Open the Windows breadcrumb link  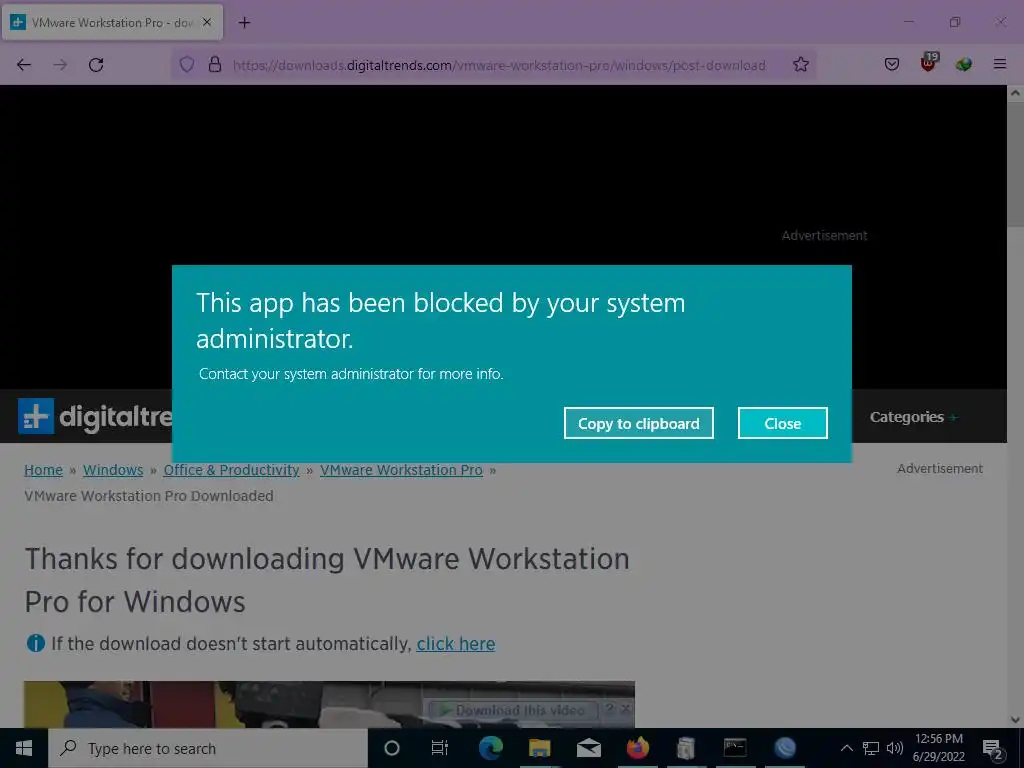click(x=113, y=470)
